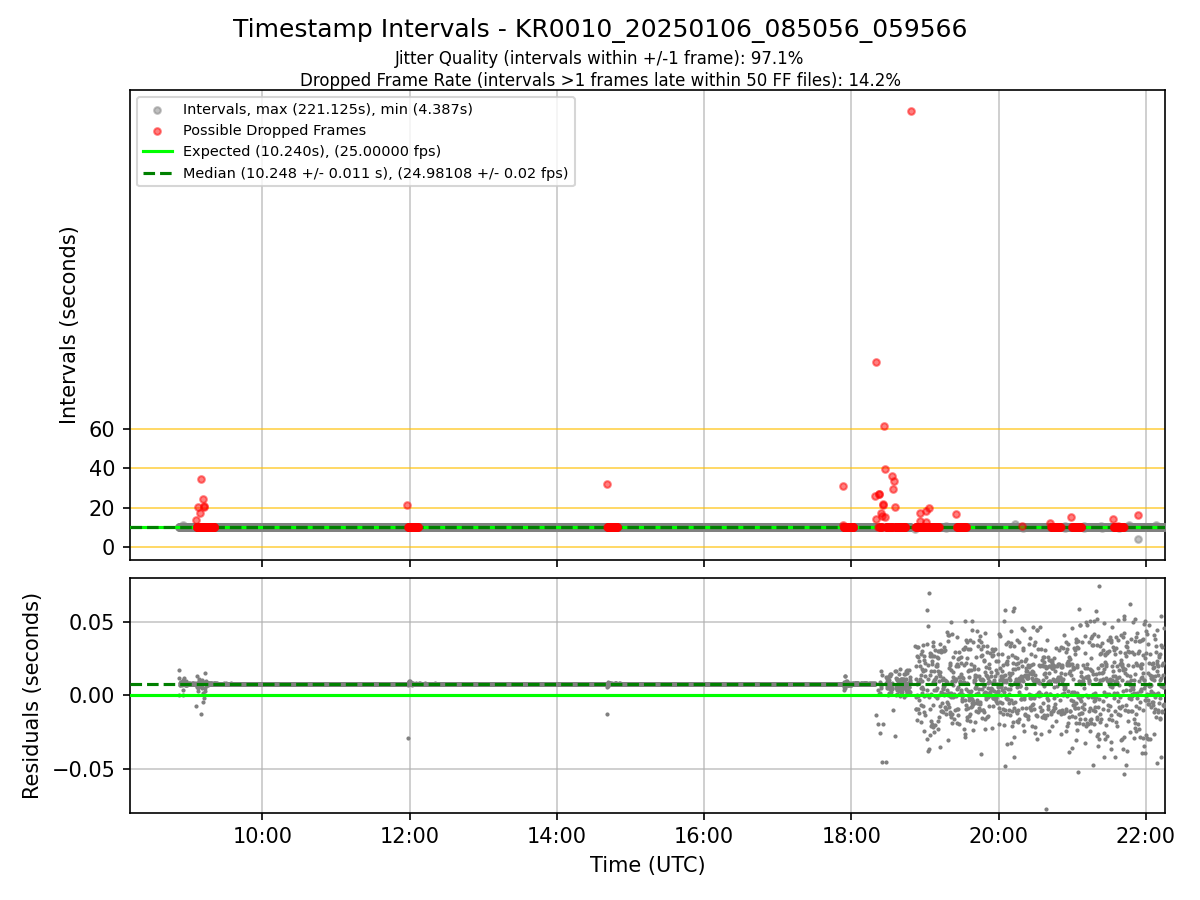
Task: Click the 'Intervals (seconds)' y-axis label
Action: click(x=68, y=325)
